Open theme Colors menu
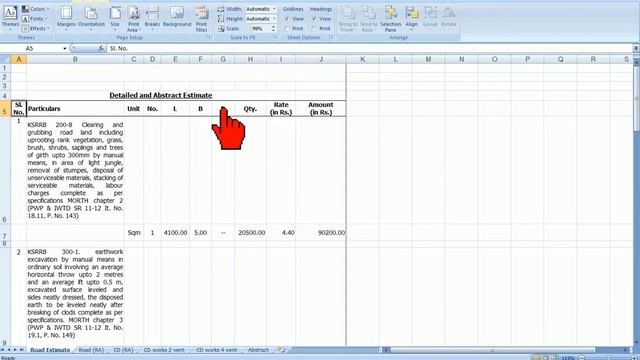 click(35, 9)
